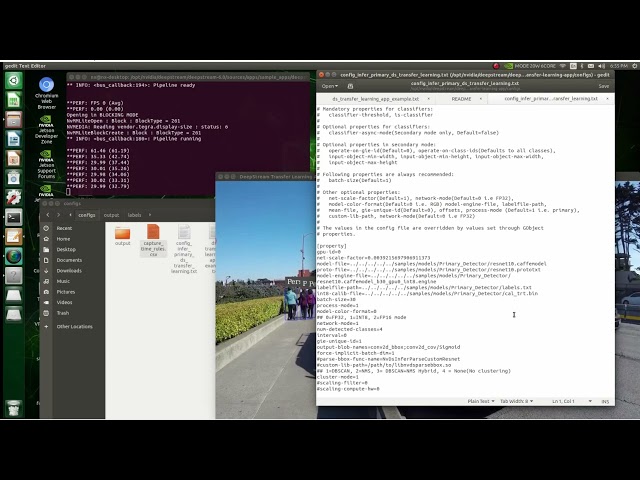Open the Ln 1, Col 1 position dropdown
The width and height of the screenshot is (640, 480).
tap(571, 401)
